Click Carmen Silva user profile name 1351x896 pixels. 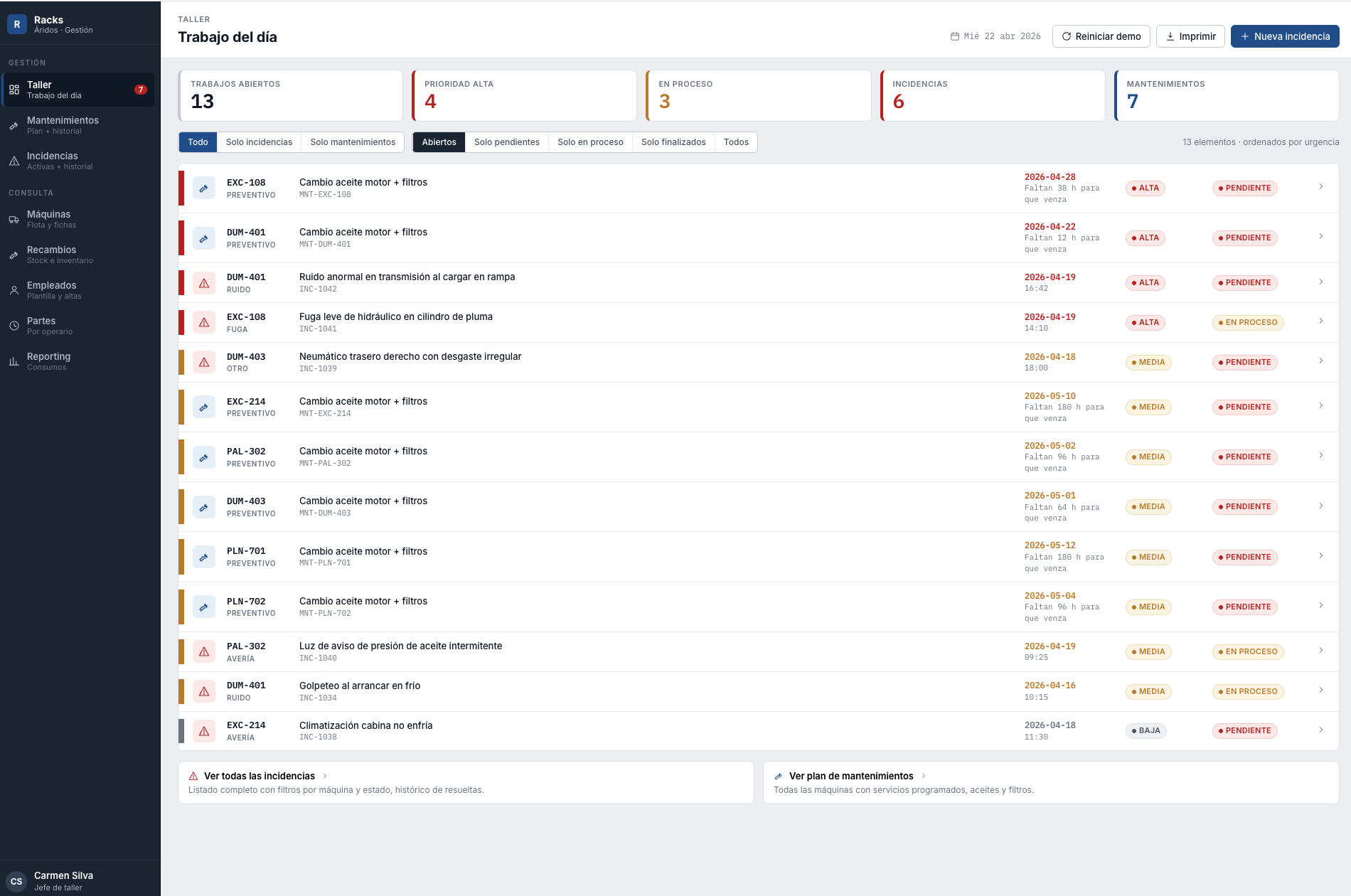pyautogui.click(x=63, y=875)
